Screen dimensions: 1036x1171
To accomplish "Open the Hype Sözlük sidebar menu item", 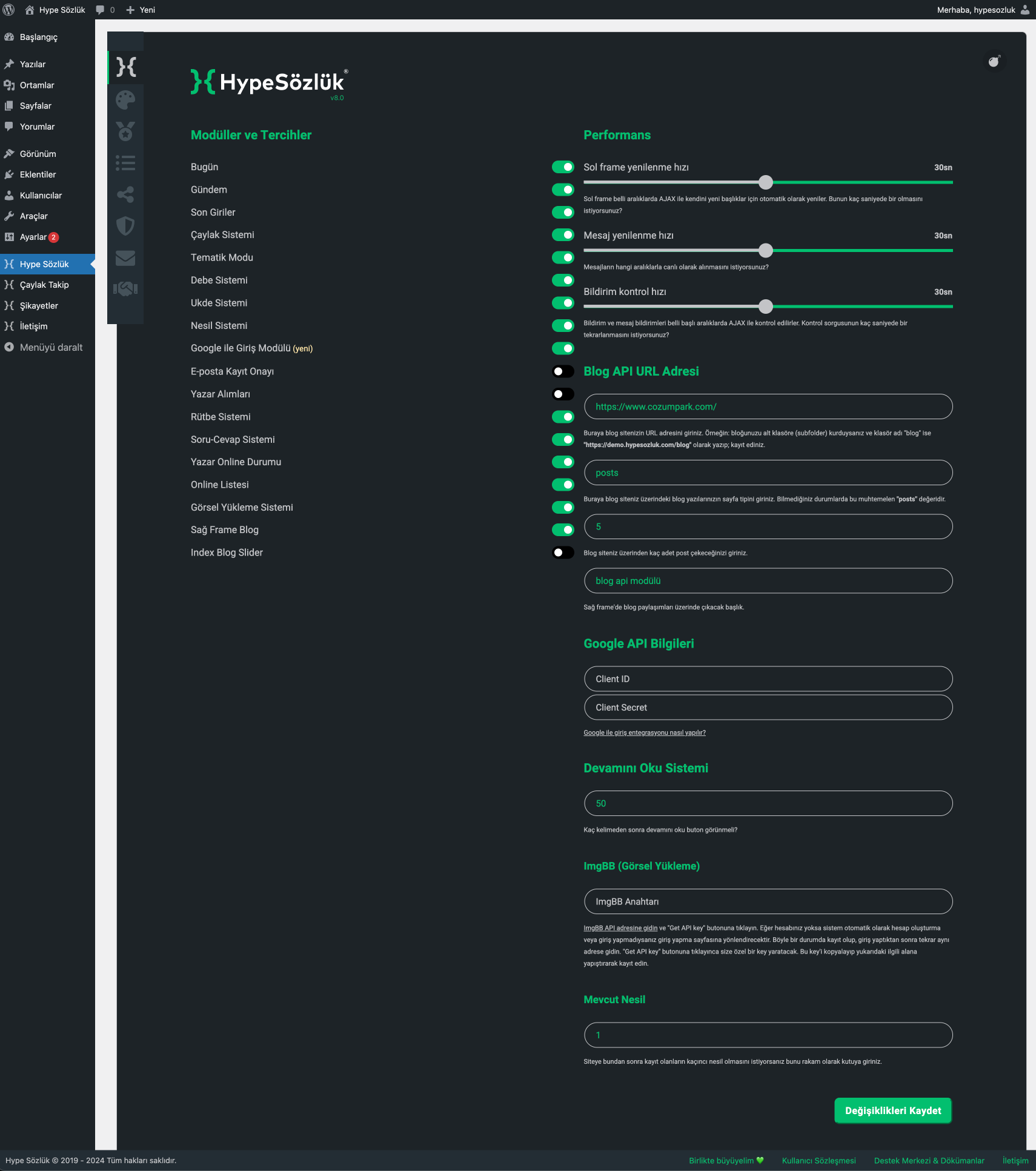I will tap(47, 264).
